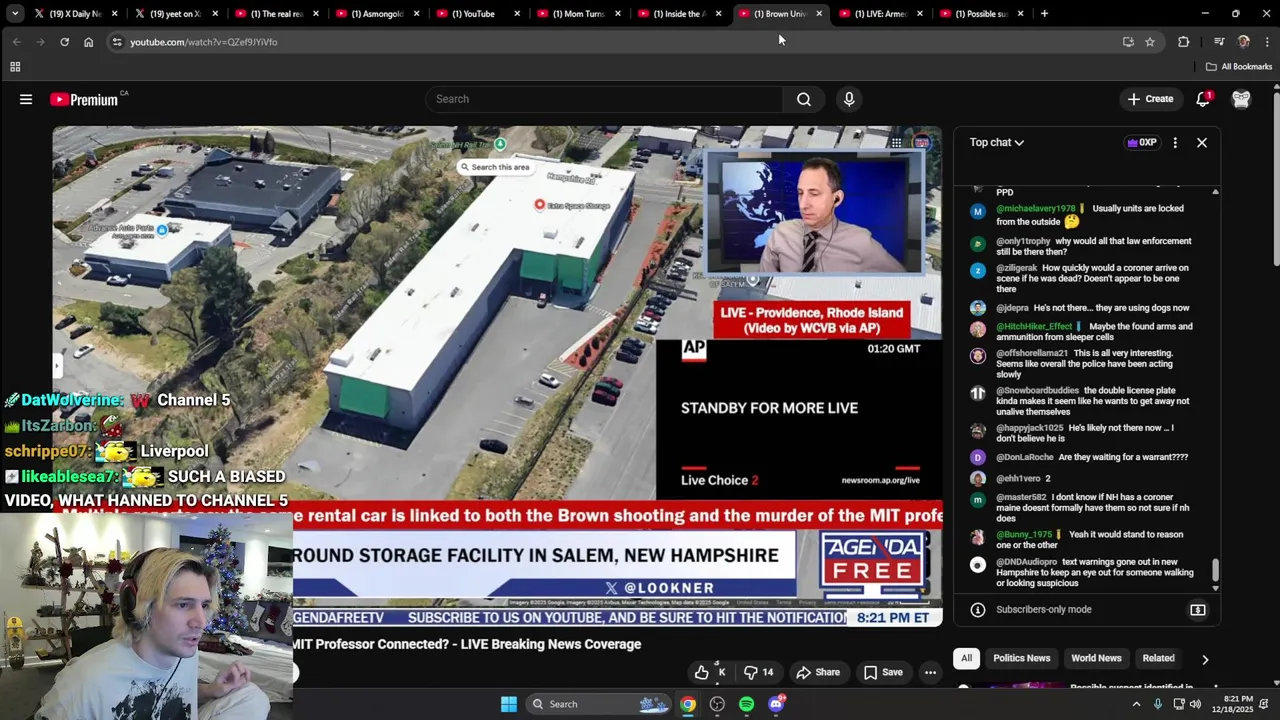Switch to the Asmongold browser tab
The width and height of the screenshot is (1280, 720).
[377, 14]
